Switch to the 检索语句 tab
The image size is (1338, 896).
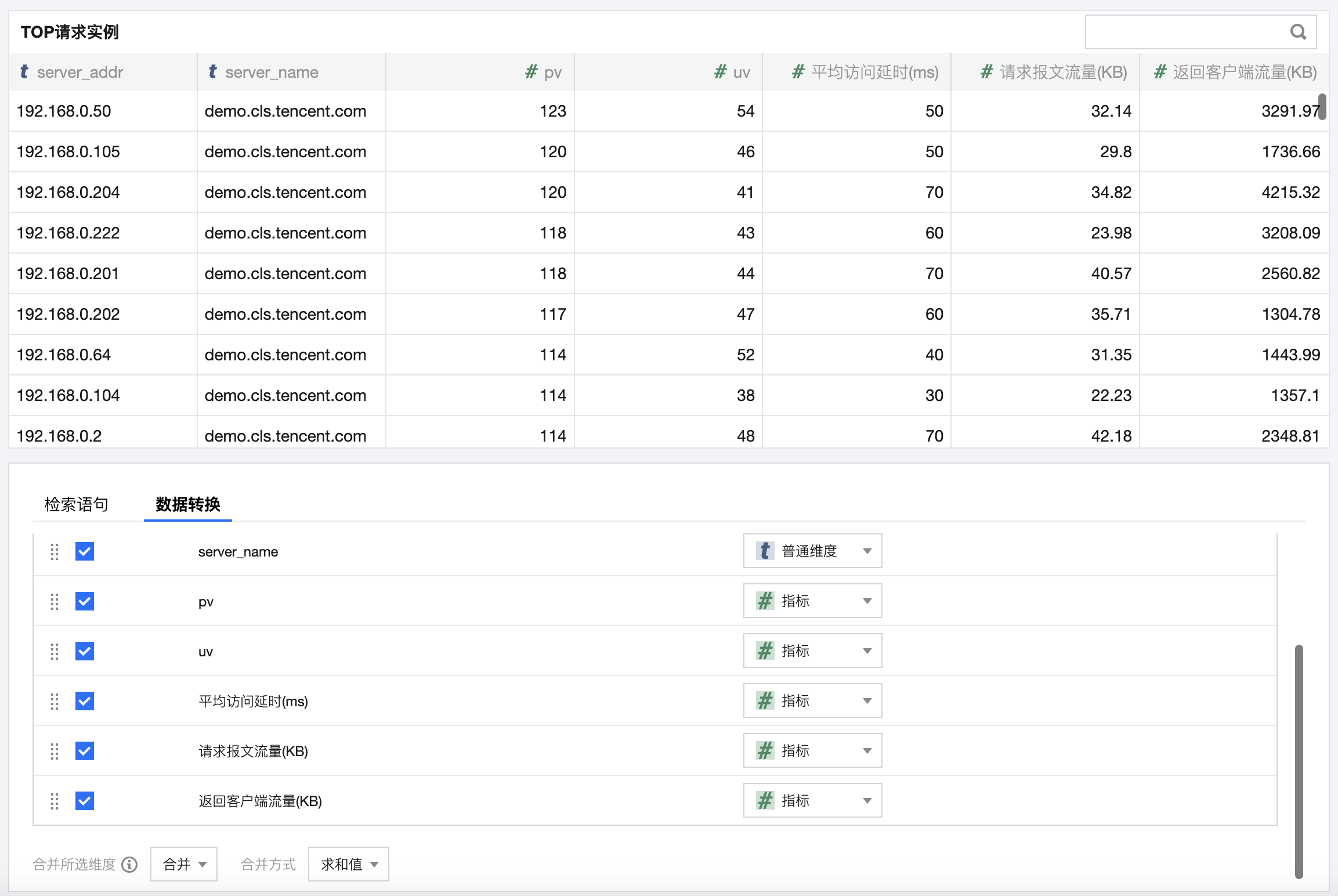tap(76, 504)
